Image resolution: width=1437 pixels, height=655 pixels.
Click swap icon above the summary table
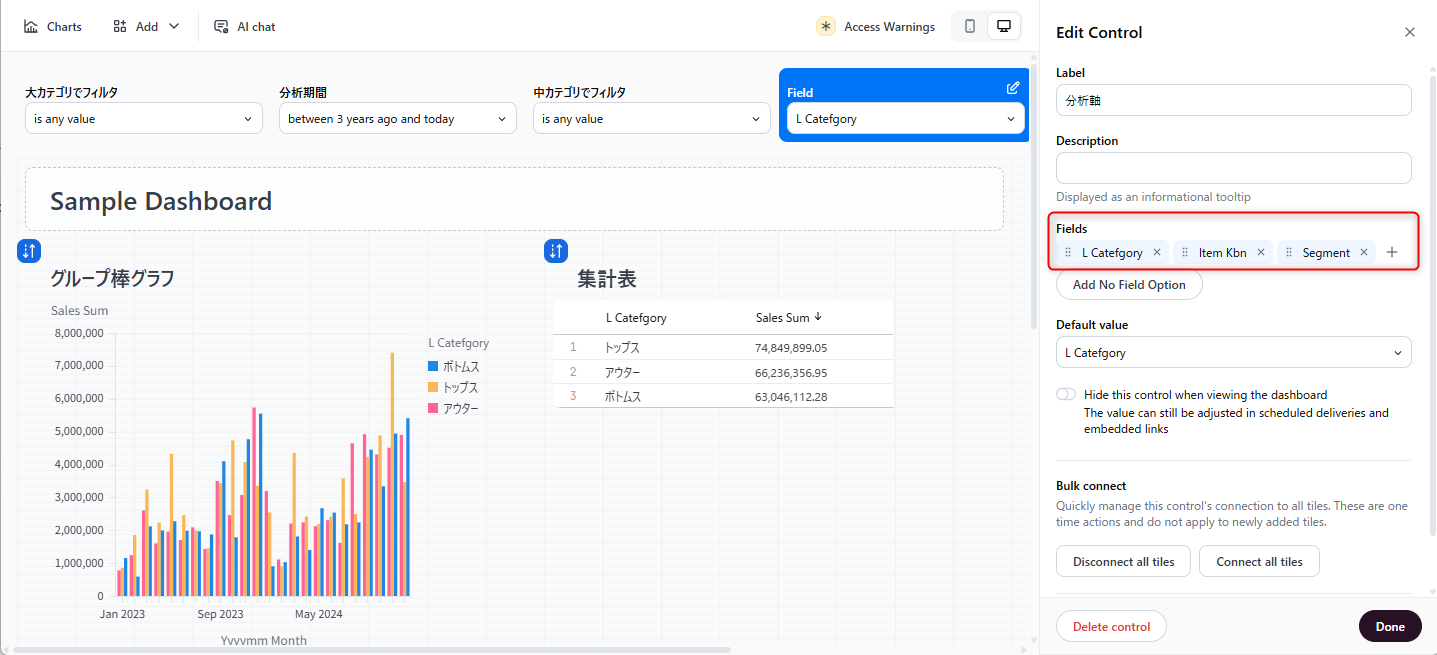point(555,251)
